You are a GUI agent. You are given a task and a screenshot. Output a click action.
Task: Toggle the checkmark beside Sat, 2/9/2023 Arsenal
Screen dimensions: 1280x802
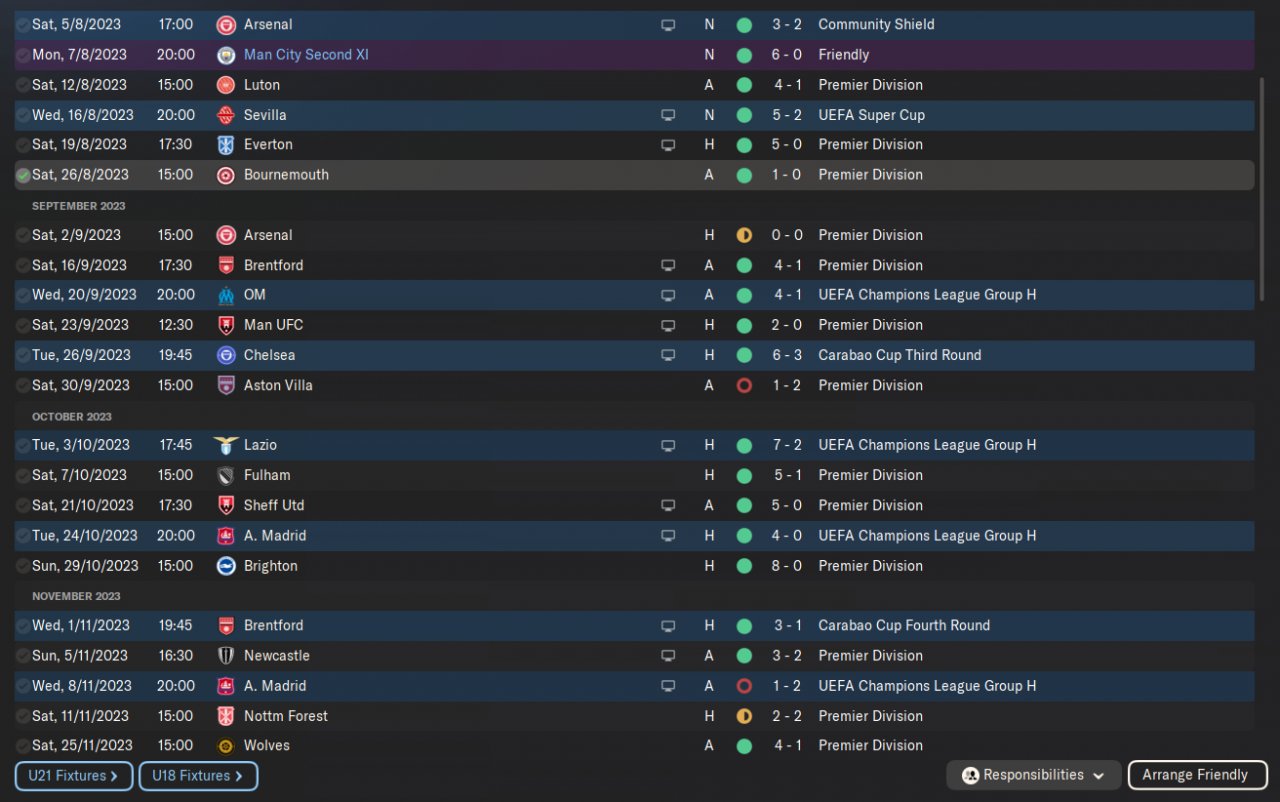[x=23, y=235]
